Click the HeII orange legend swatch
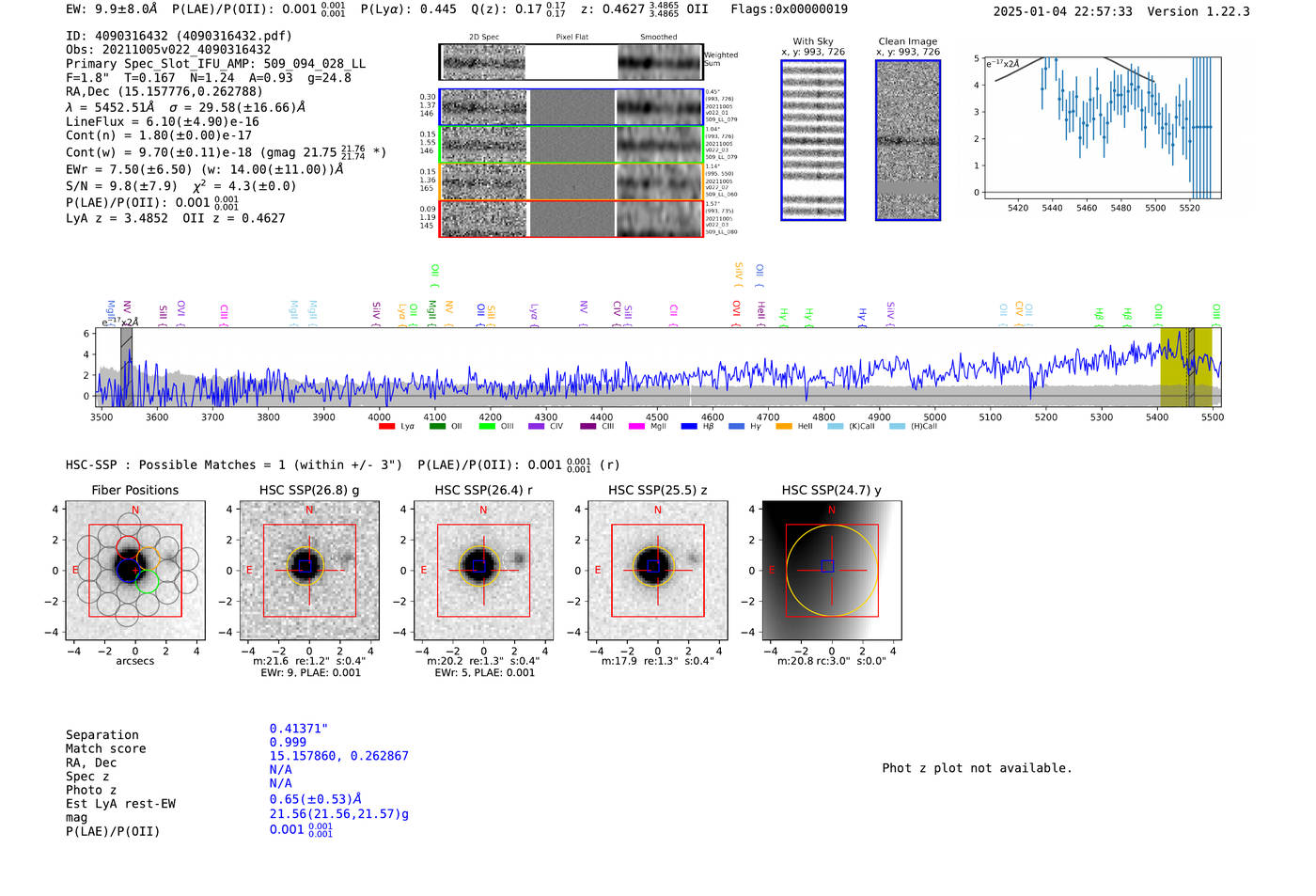Screen dimensions: 1316x896 784,427
